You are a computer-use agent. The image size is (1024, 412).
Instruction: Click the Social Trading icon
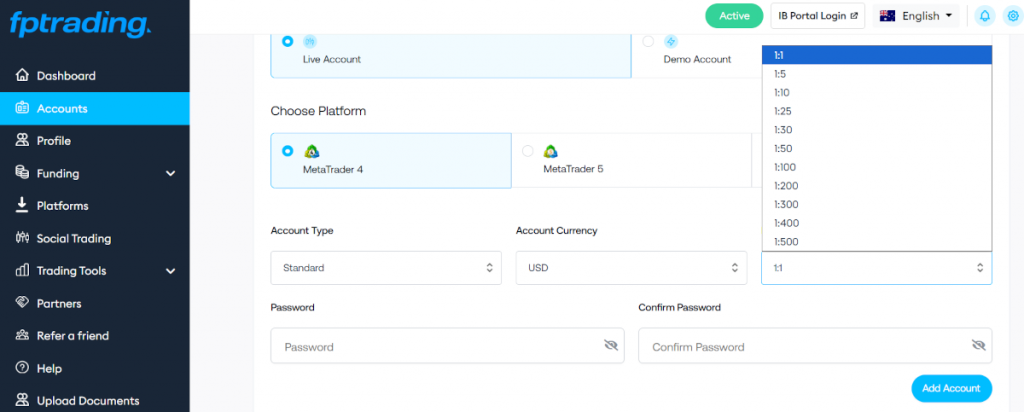coord(22,238)
